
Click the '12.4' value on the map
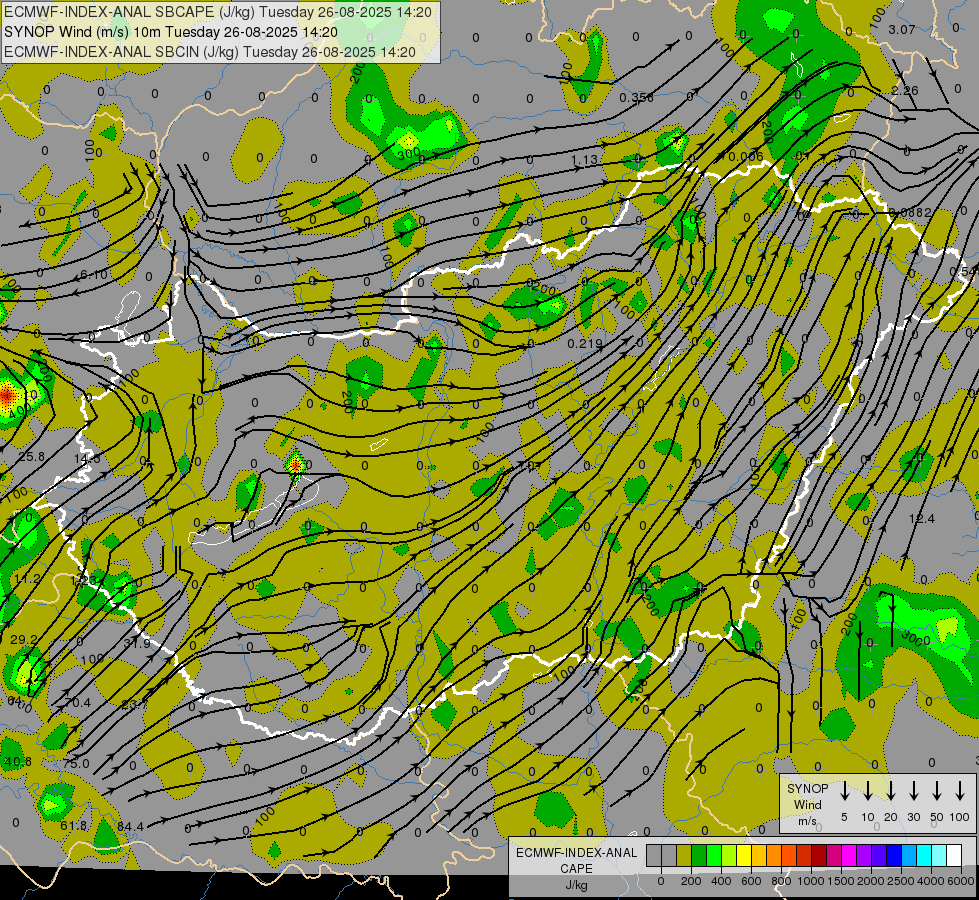pos(922,518)
